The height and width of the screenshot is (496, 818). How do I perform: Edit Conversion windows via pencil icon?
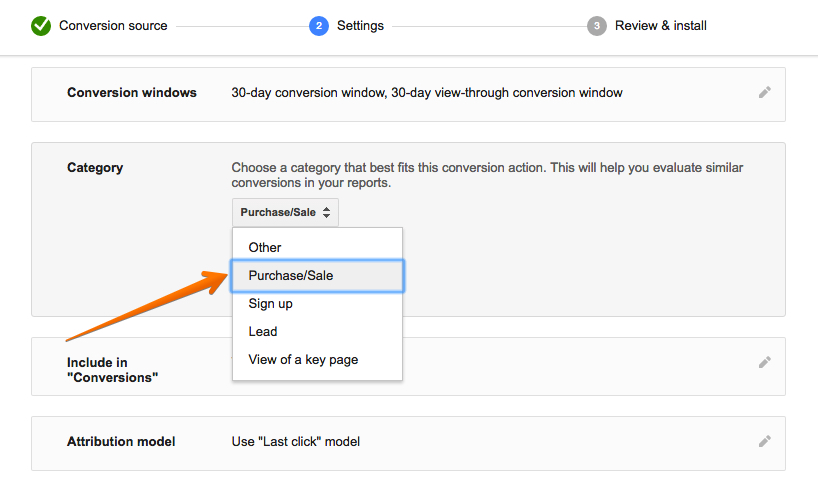(x=765, y=92)
